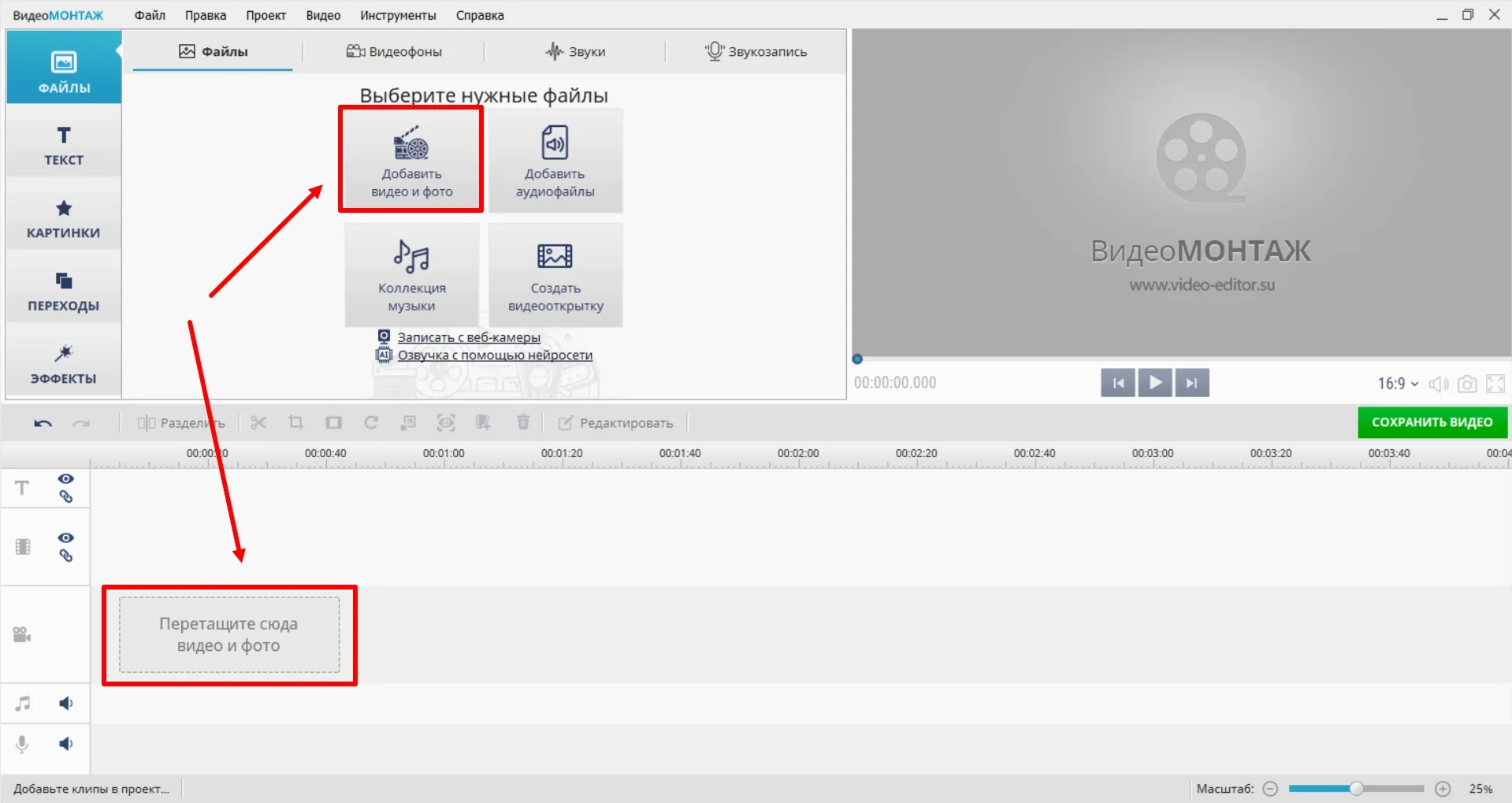Play the preview video
1512x803 pixels.
click(1155, 383)
